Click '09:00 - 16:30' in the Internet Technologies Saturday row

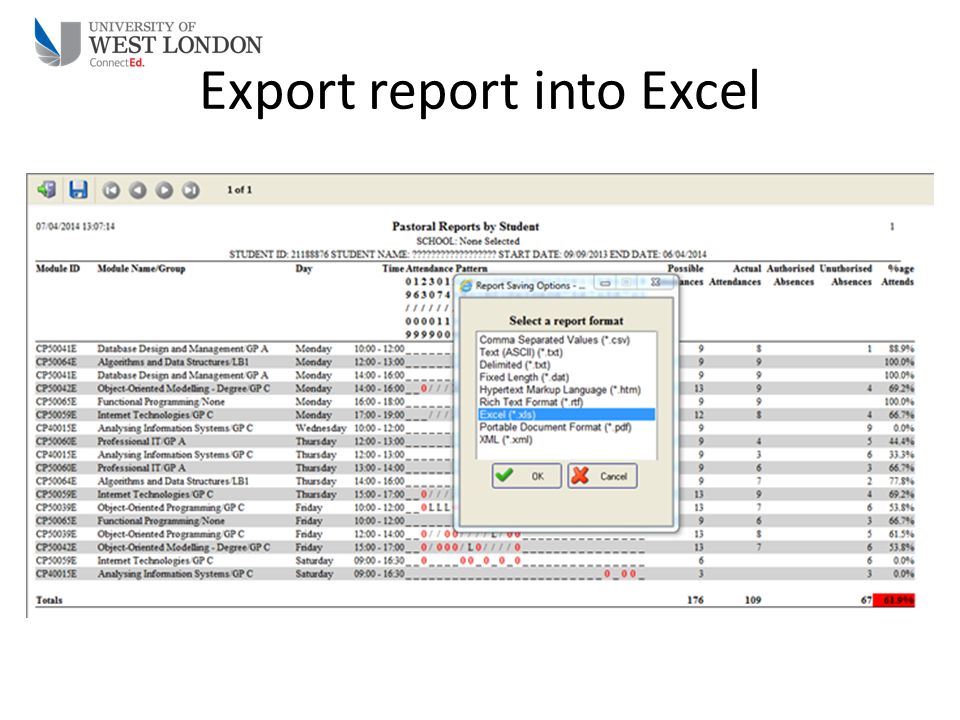point(379,561)
